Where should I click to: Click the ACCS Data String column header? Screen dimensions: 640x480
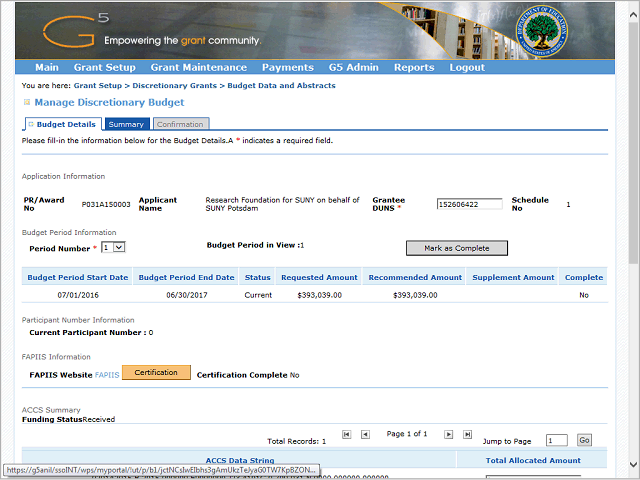240,460
